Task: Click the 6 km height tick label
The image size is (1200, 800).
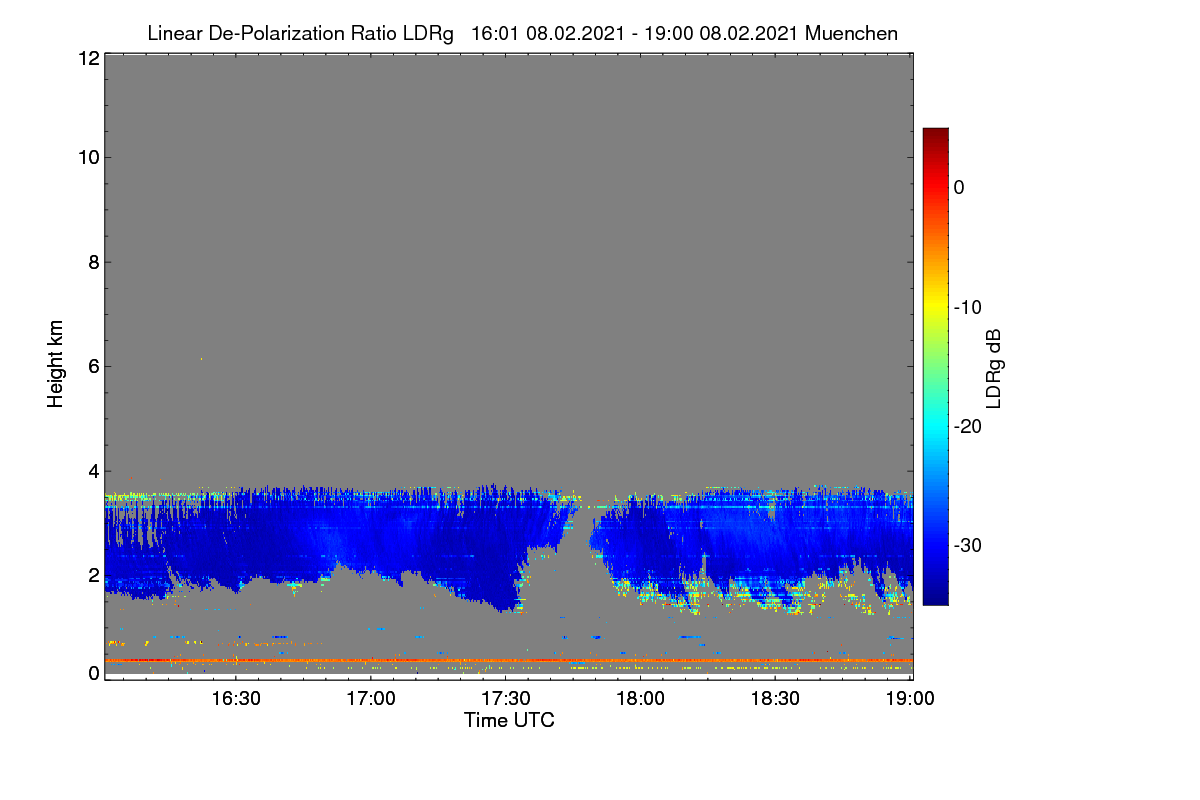Action: pyautogui.click(x=93, y=366)
